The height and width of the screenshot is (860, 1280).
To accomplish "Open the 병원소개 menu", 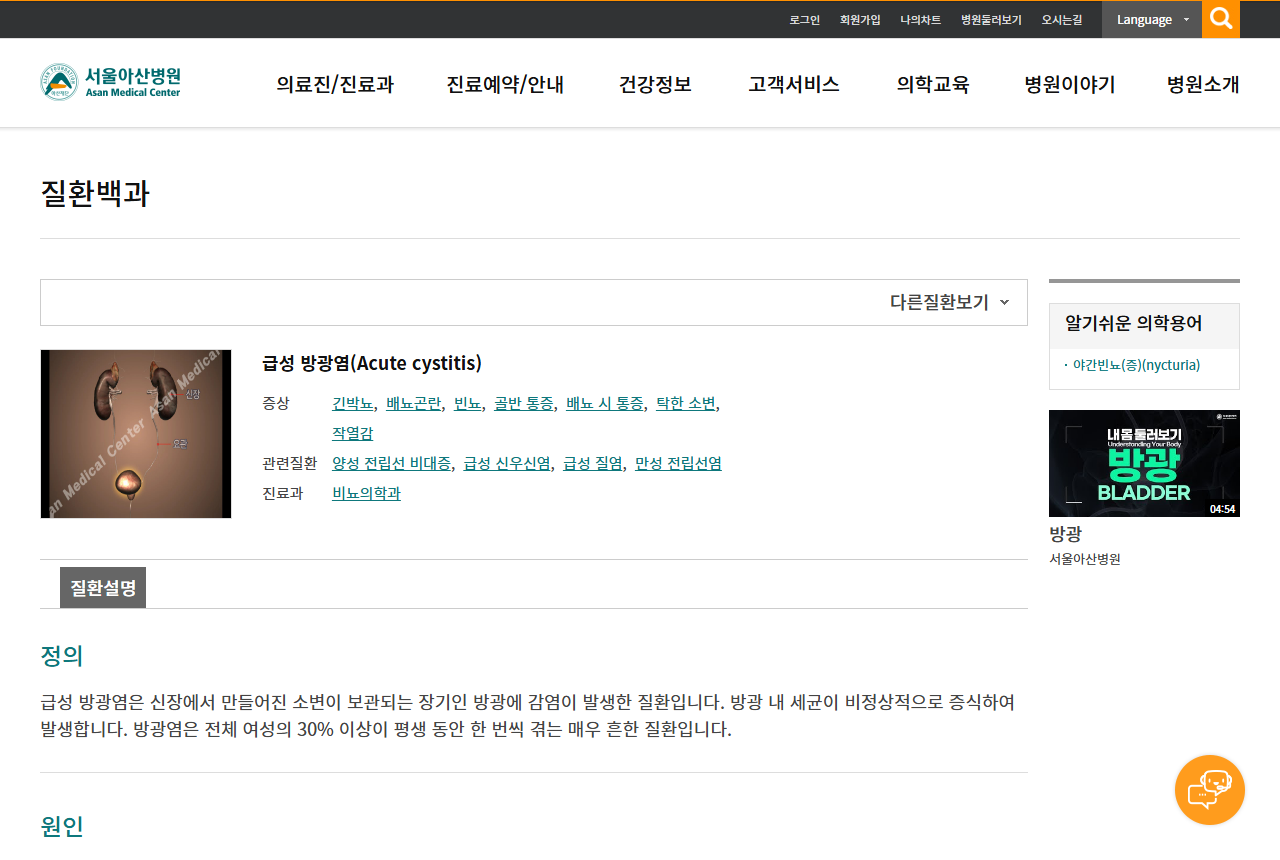I will [x=1203, y=84].
